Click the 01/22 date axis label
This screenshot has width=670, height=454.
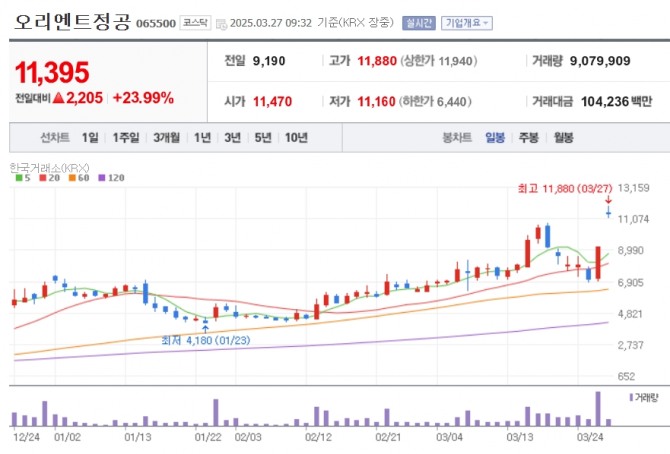coord(208,437)
